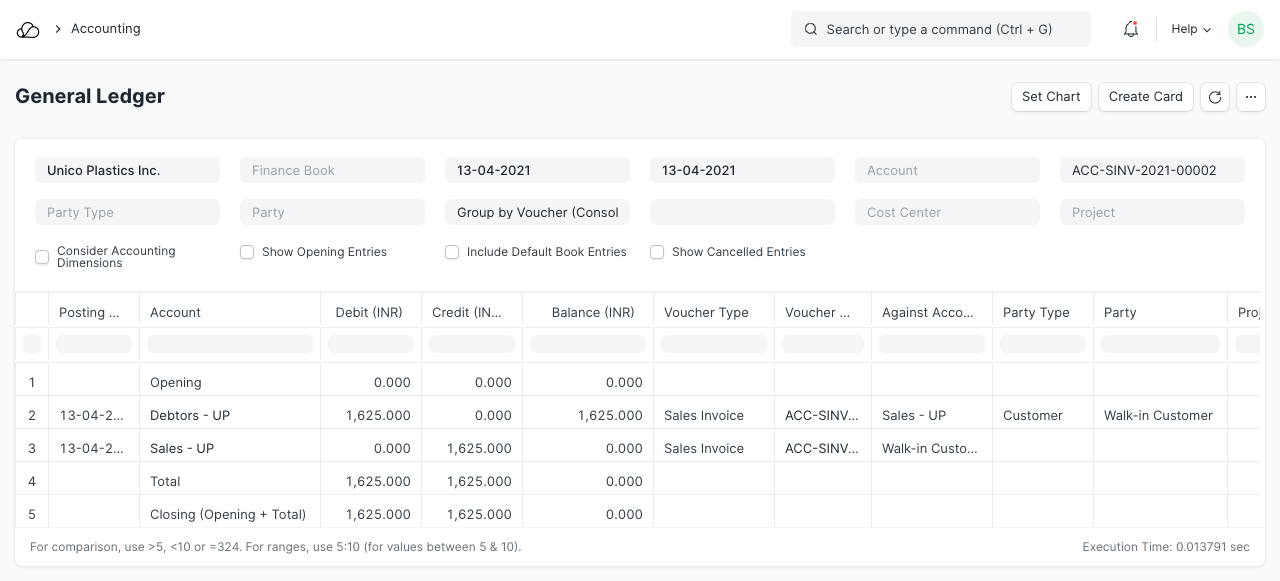This screenshot has height=581, width=1280.
Task: Click the Create Card button
Action: point(1145,97)
